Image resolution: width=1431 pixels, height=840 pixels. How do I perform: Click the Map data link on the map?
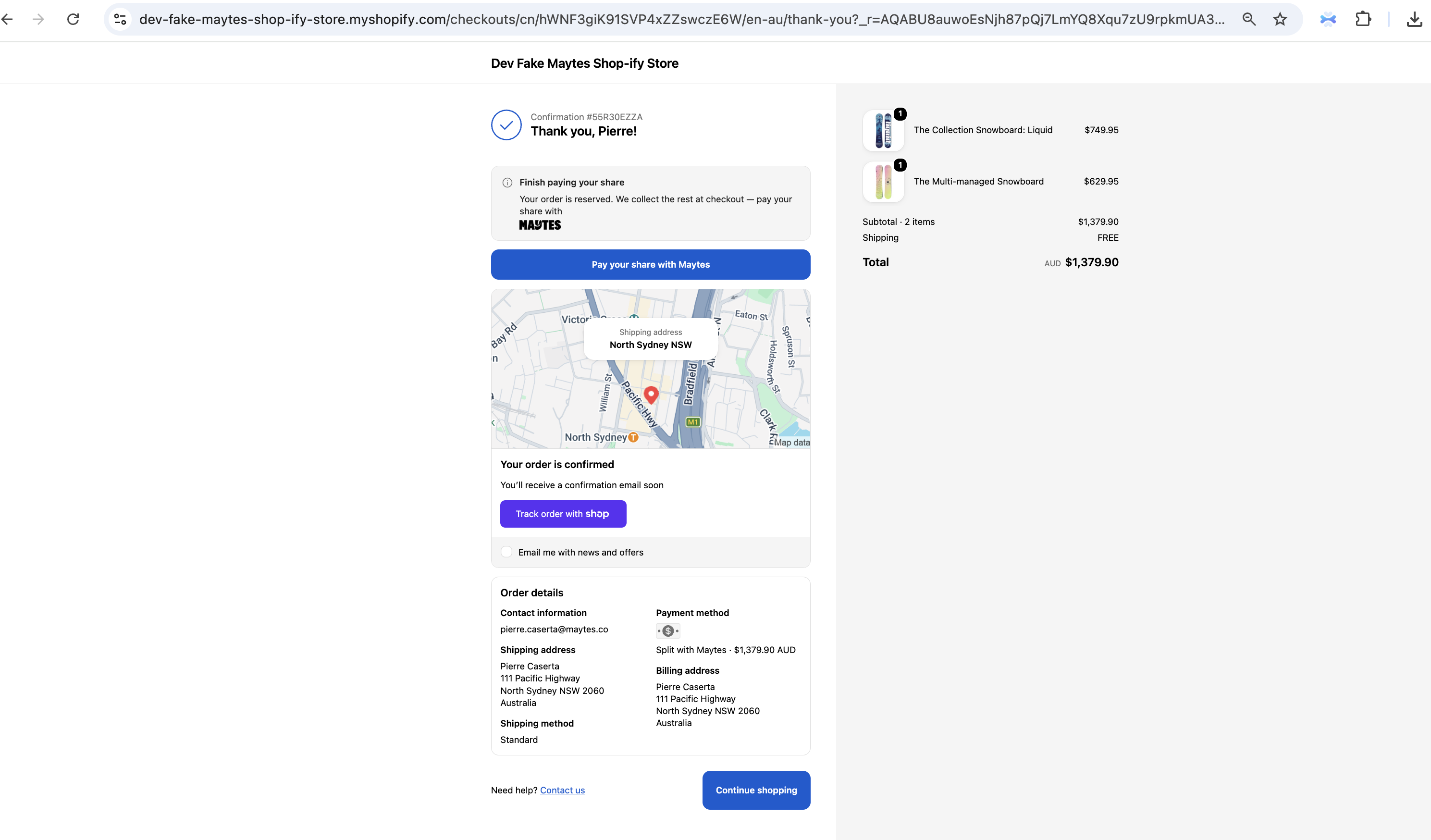792,443
